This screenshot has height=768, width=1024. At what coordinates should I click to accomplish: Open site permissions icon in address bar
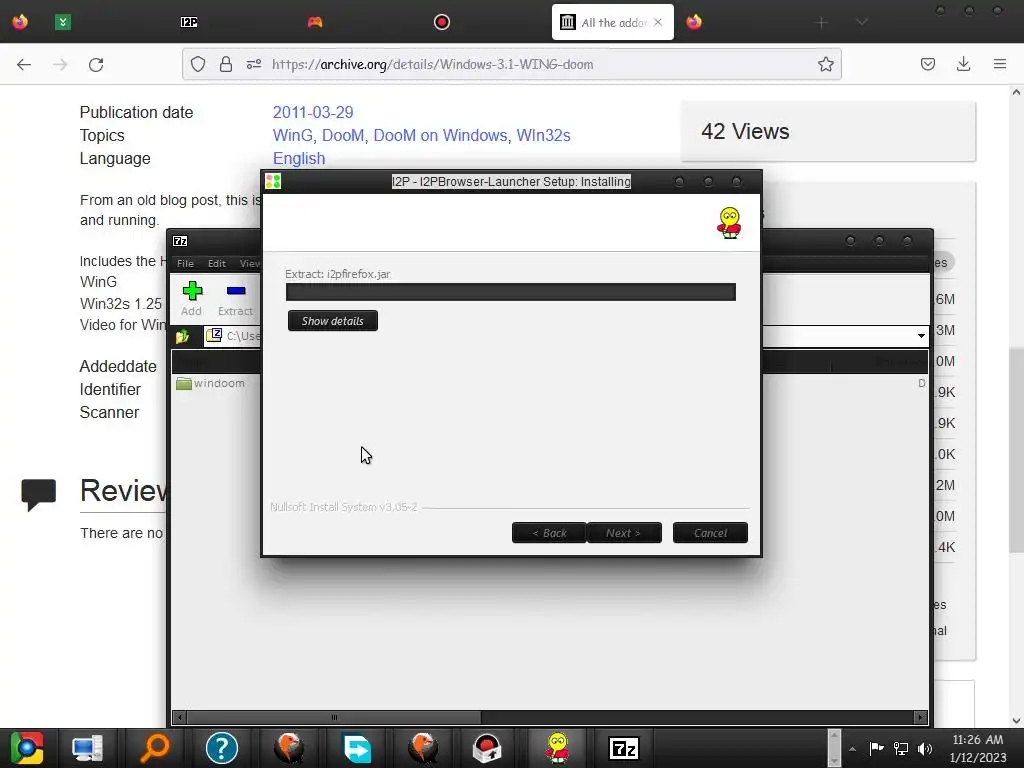pyautogui.click(x=254, y=64)
